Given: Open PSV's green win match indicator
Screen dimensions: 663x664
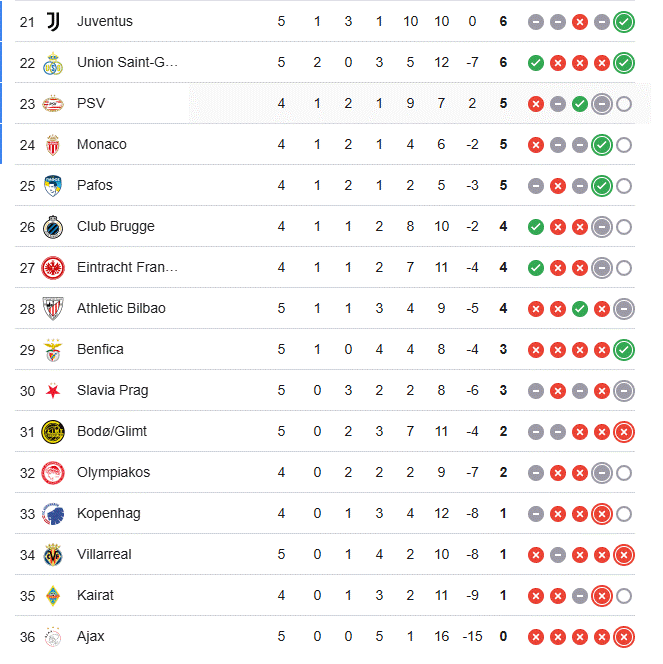Looking at the screenshot, I should [x=580, y=103].
